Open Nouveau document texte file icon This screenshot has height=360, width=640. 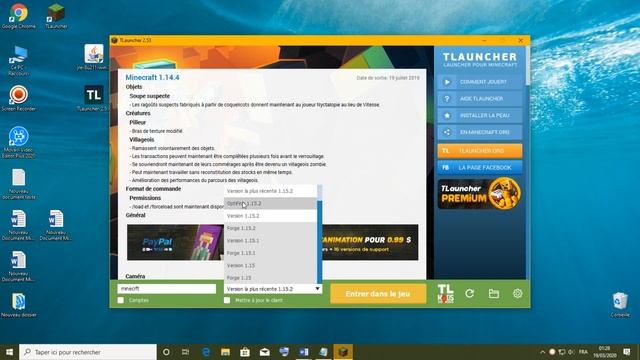18,184
